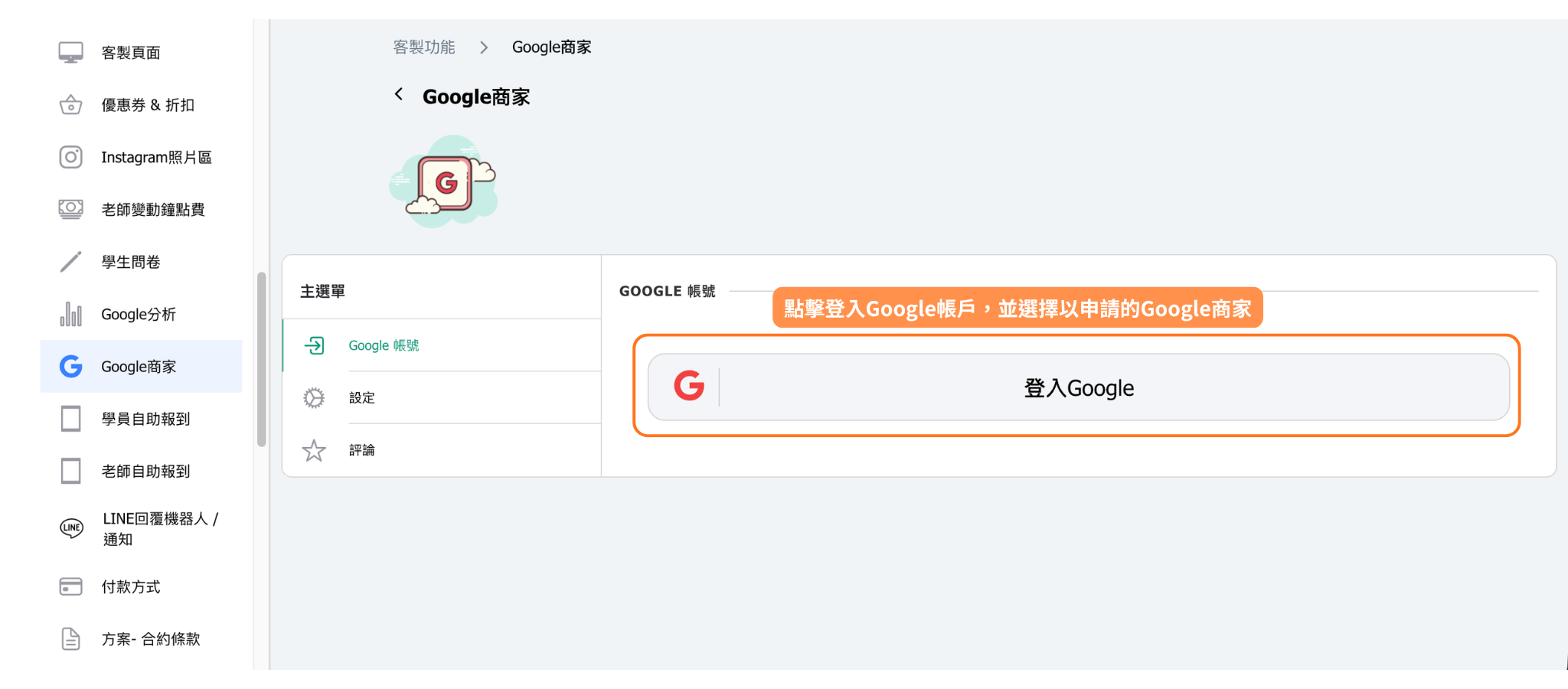Click the 設定 gear icon
Viewport: 1568px width, 689px height.
pyautogui.click(x=314, y=398)
